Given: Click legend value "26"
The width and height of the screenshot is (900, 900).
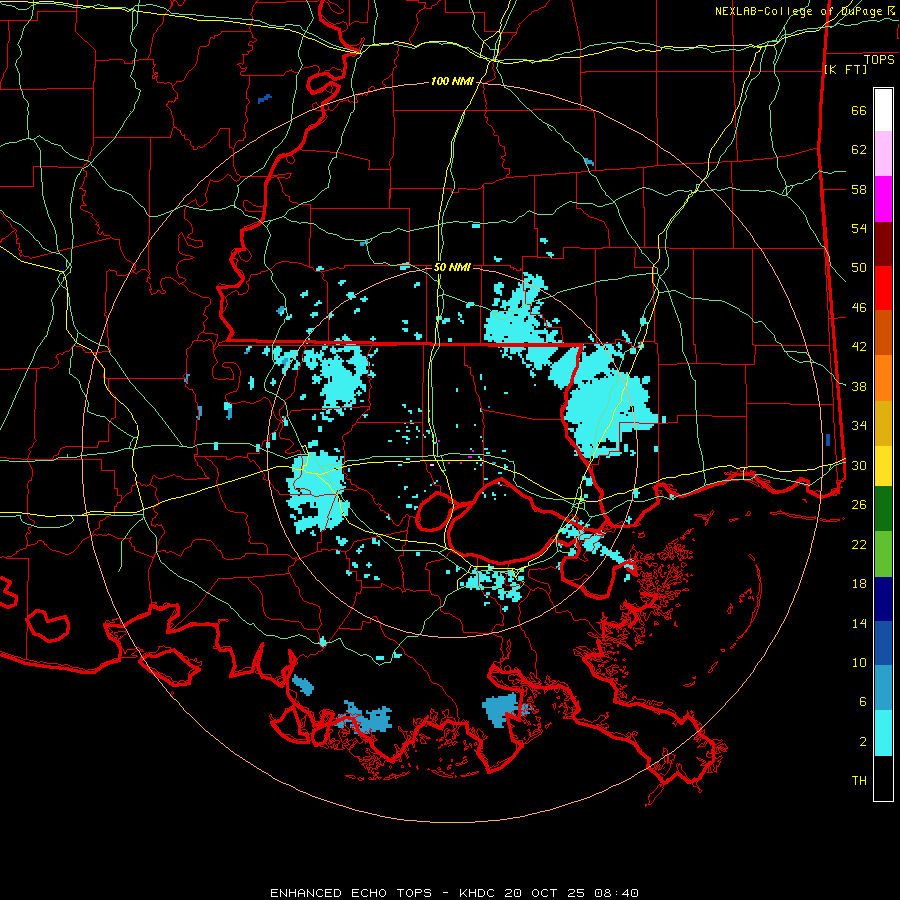Looking at the screenshot, I should [x=859, y=505].
